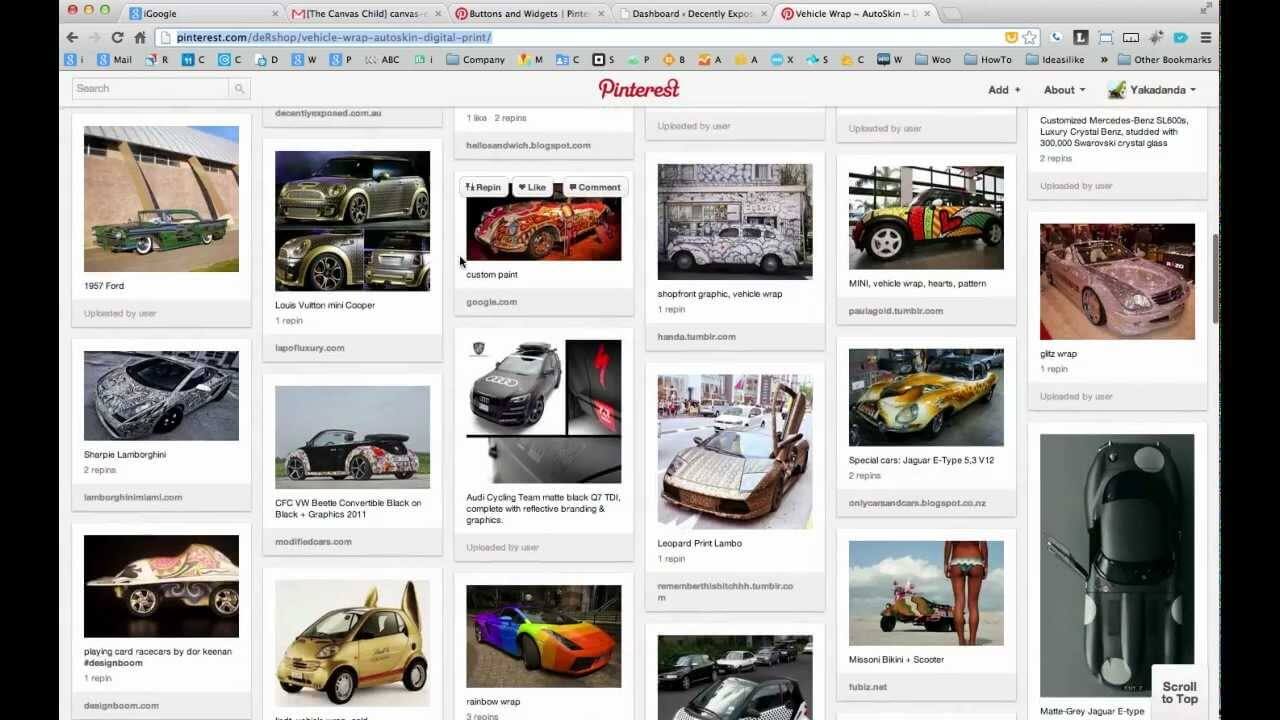
Task: Open the Sharpie Lamborghini pin image
Action: pyautogui.click(x=161, y=396)
